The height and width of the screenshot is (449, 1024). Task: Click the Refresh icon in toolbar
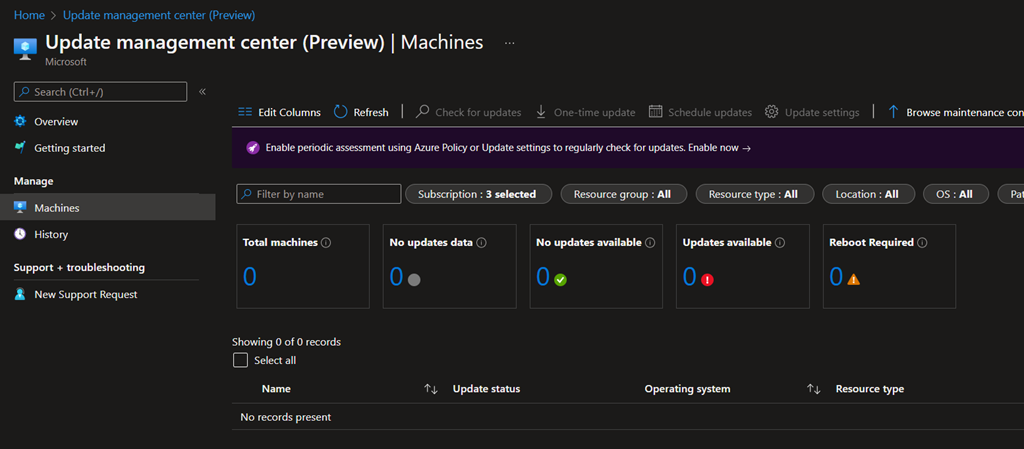tap(341, 112)
